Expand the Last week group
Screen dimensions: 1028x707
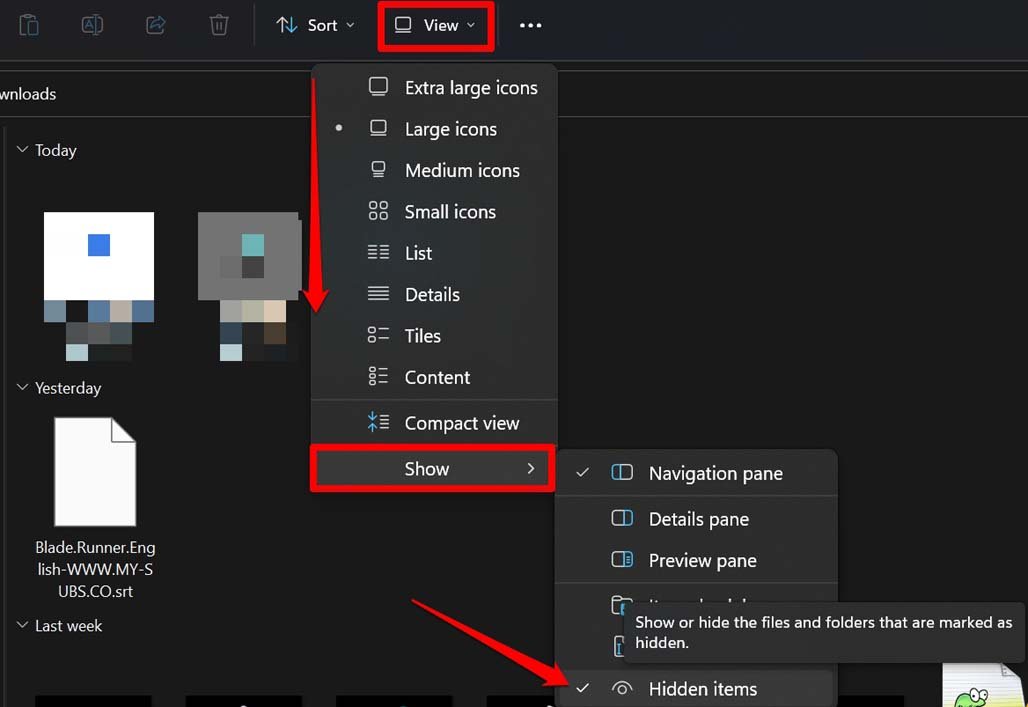point(22,625)
